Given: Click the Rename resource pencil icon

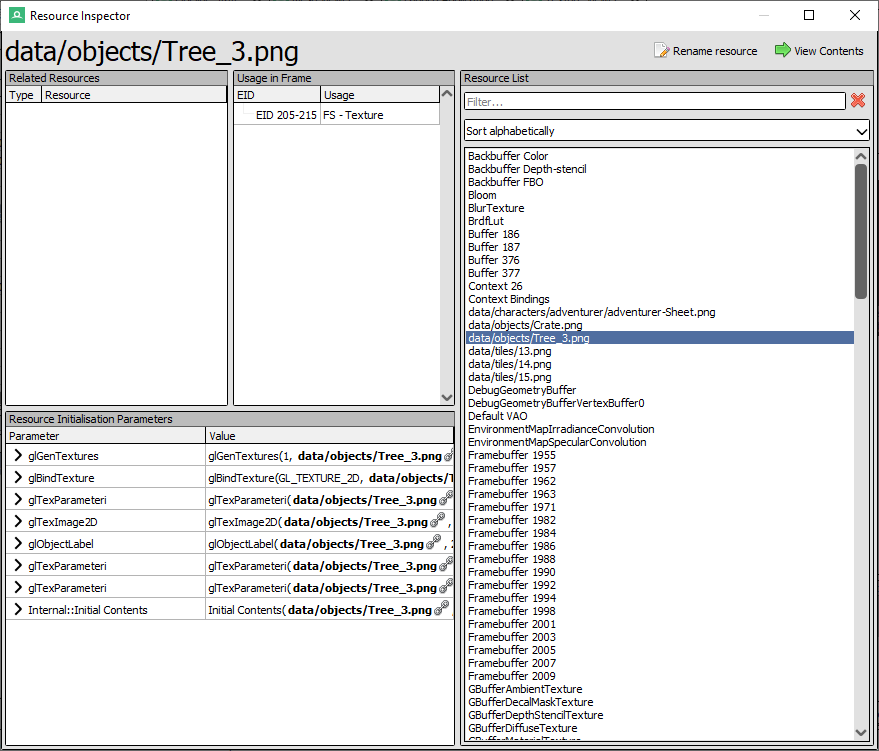Looking at the screenshot, I should pyautogui.click(x=661, y=51).
